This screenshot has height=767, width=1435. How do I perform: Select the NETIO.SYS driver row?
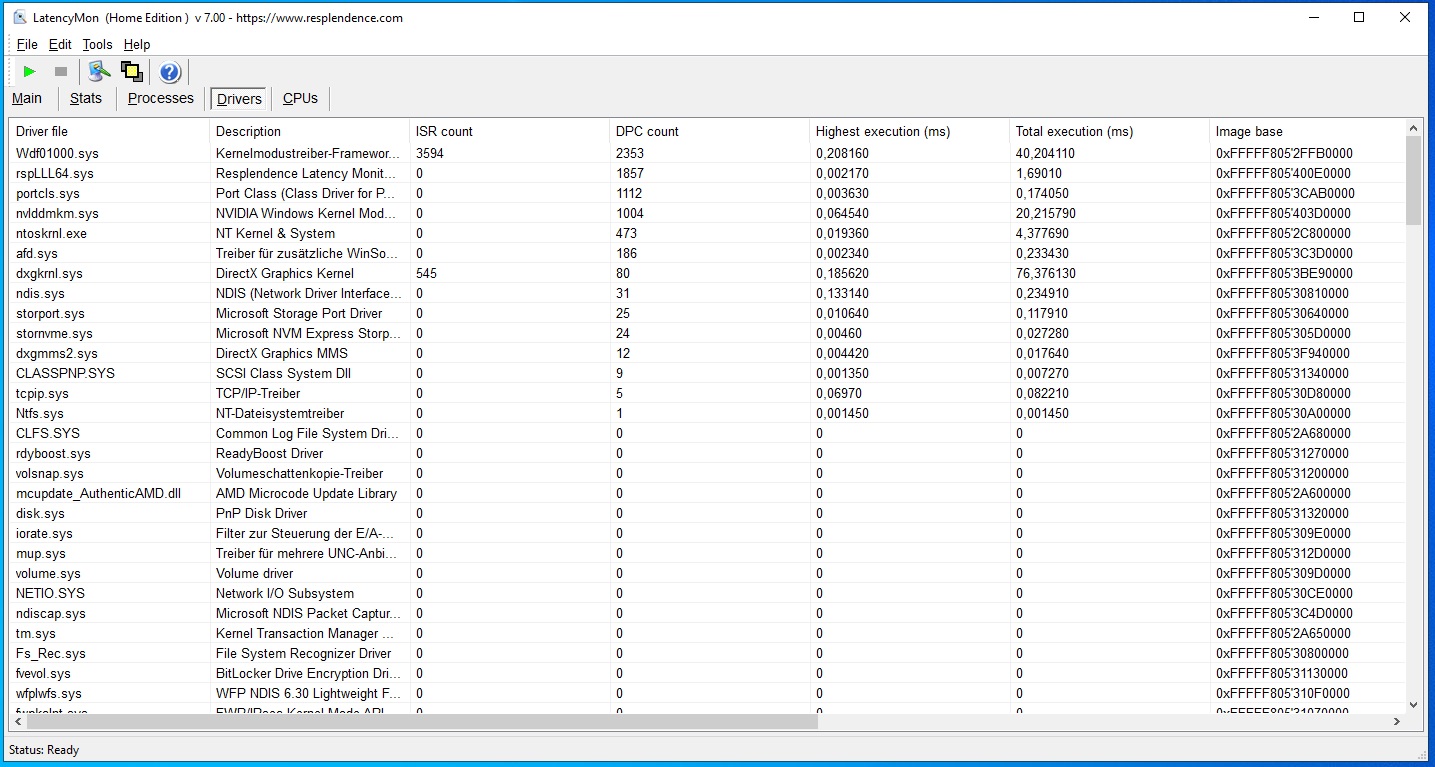707,593
